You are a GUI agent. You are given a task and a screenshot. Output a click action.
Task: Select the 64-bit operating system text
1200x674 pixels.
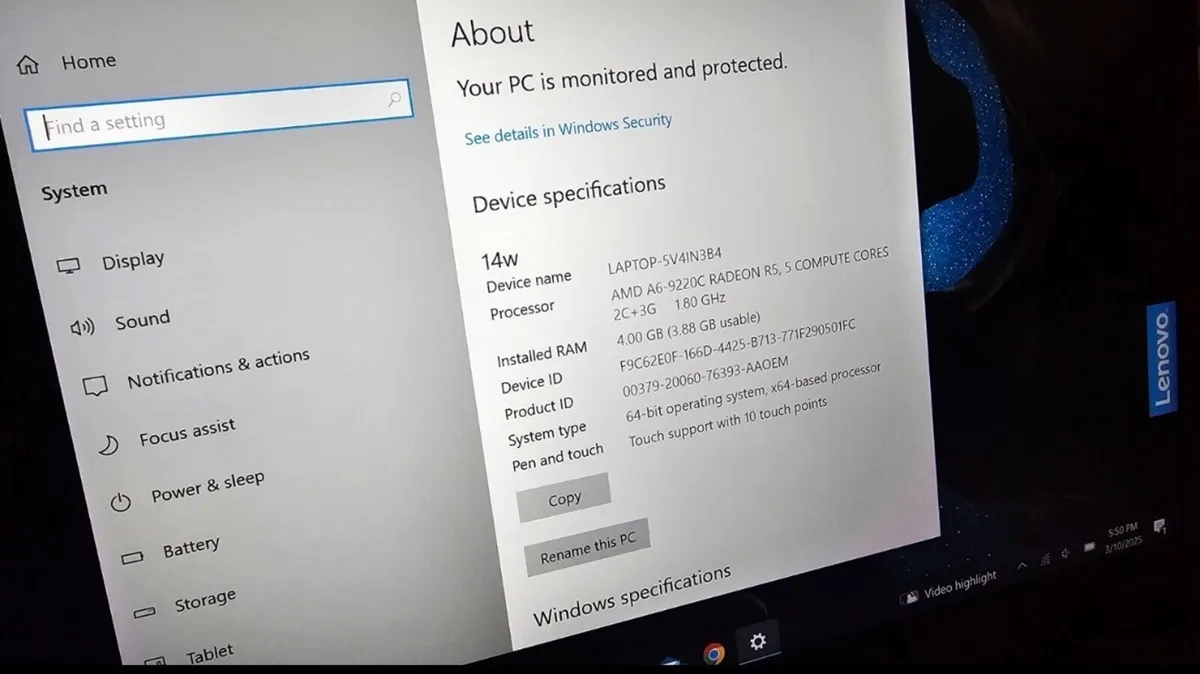click(753, 391)
